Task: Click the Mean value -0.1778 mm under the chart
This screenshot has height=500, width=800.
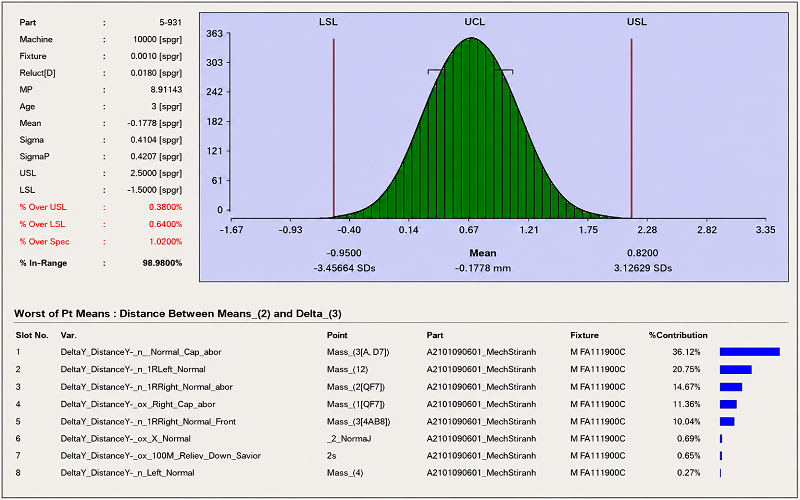Action: [483, 268]
